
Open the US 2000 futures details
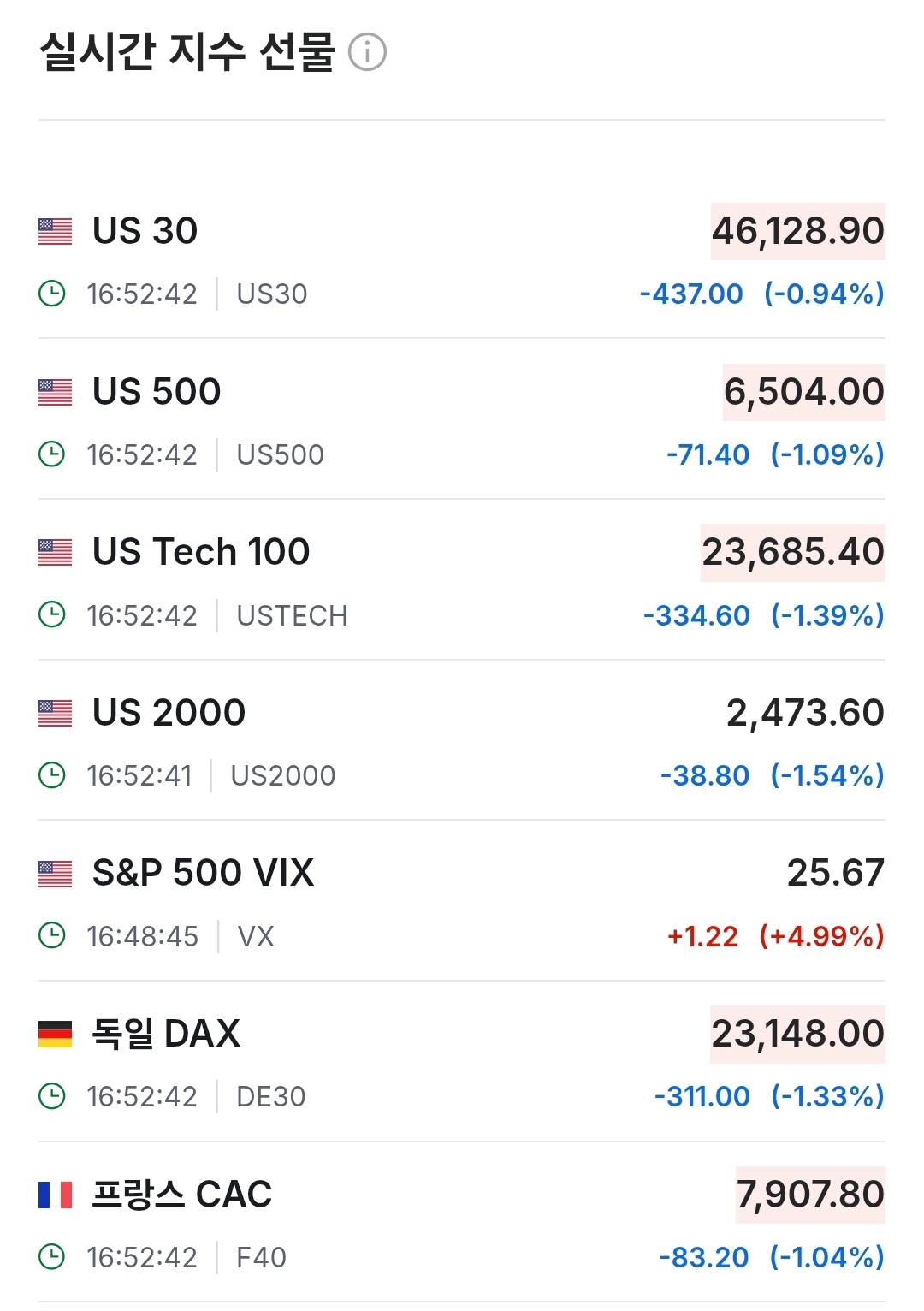[169, 713]
